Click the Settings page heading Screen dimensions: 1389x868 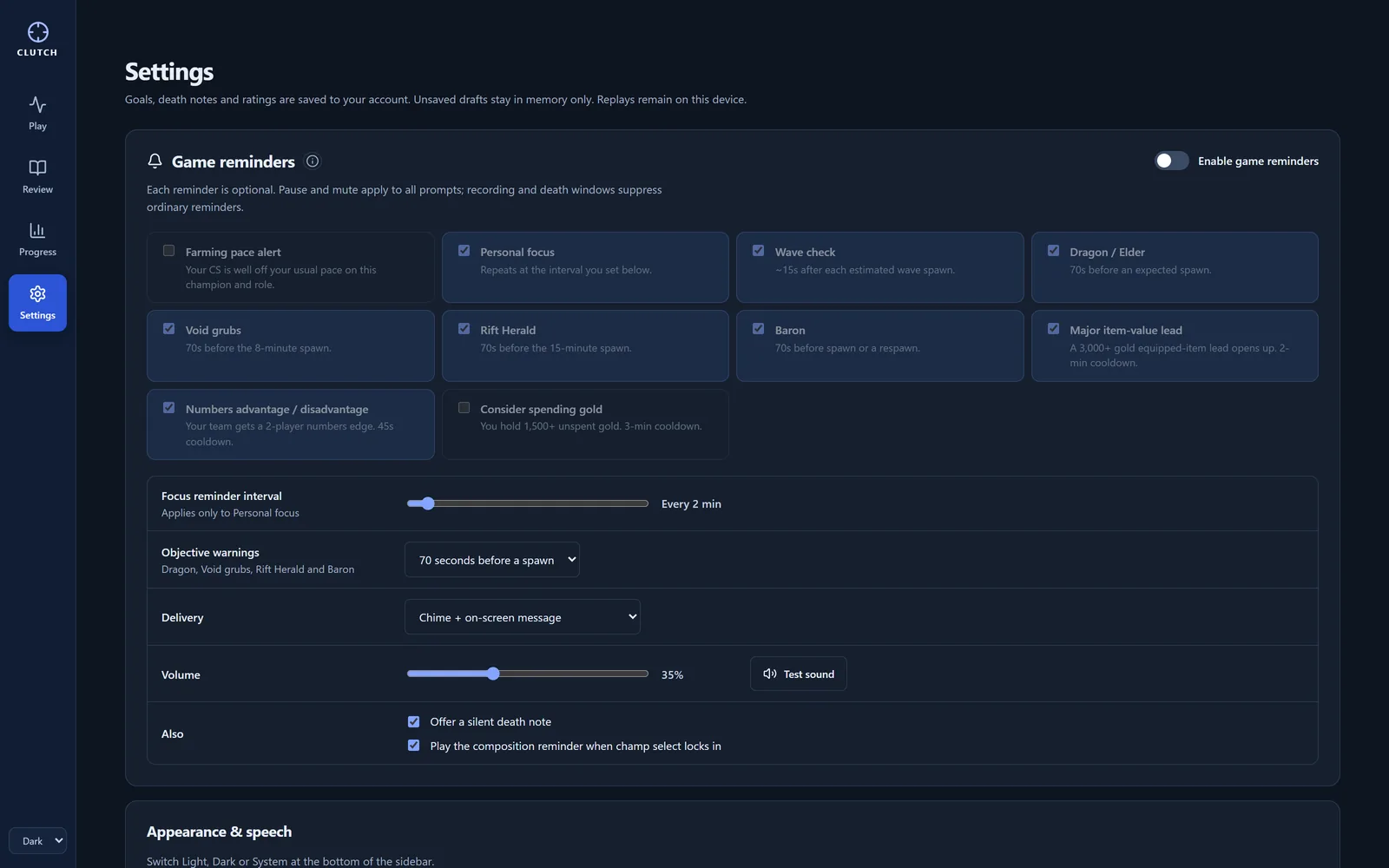(x=169, y=72)
